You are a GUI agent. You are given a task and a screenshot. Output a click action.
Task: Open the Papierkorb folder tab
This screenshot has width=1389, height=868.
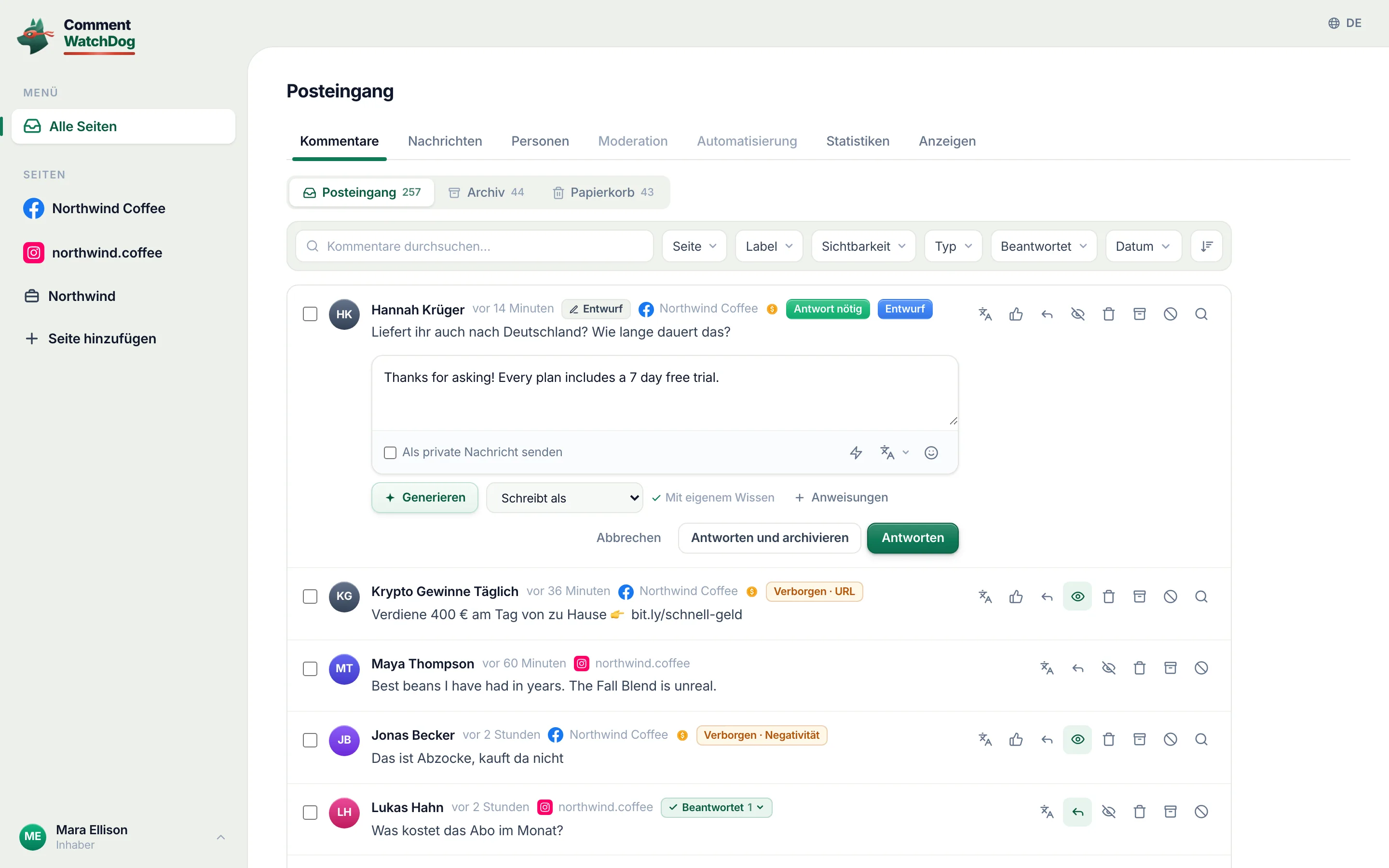click(603, 192)
